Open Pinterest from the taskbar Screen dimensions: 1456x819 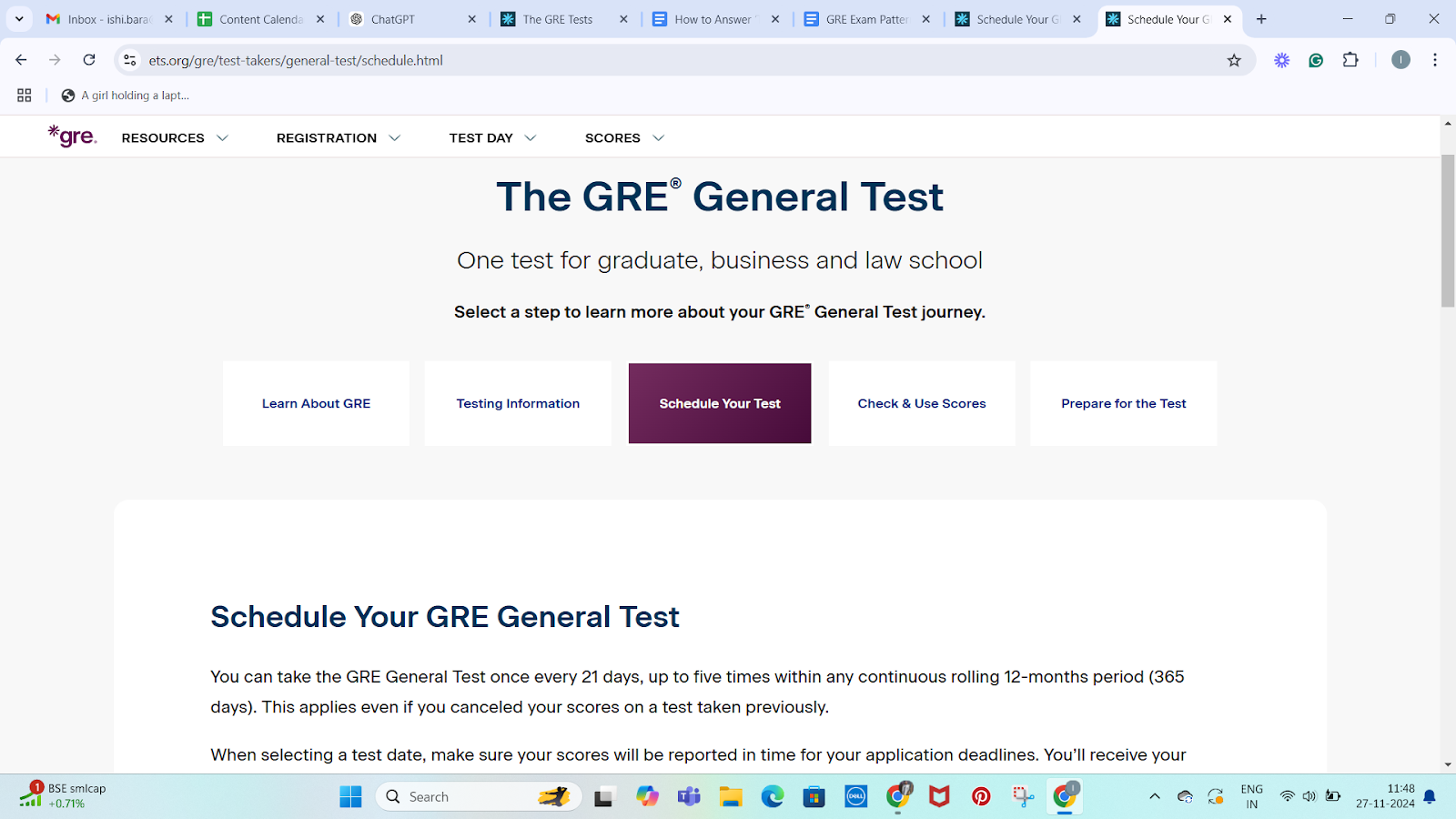pos(981,797)
